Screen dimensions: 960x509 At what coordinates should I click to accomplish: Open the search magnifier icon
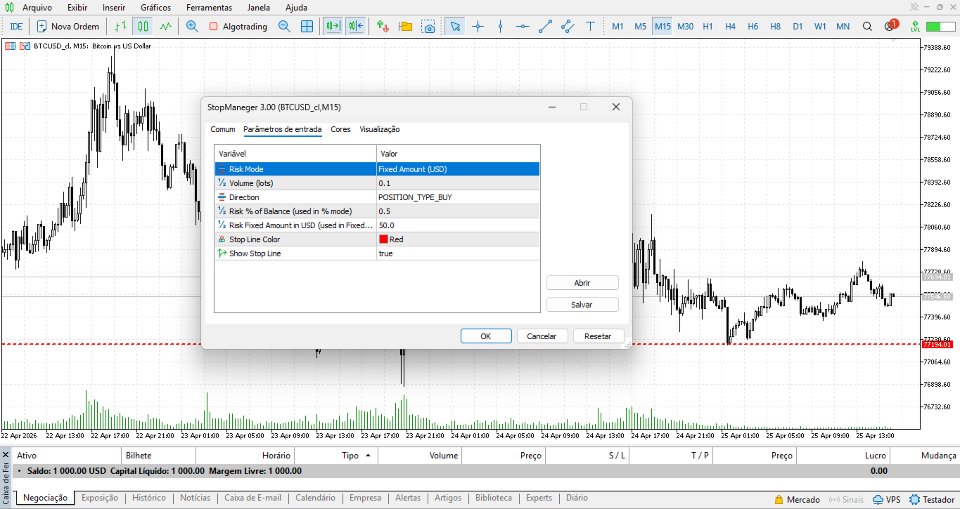[x=868, y=26]
